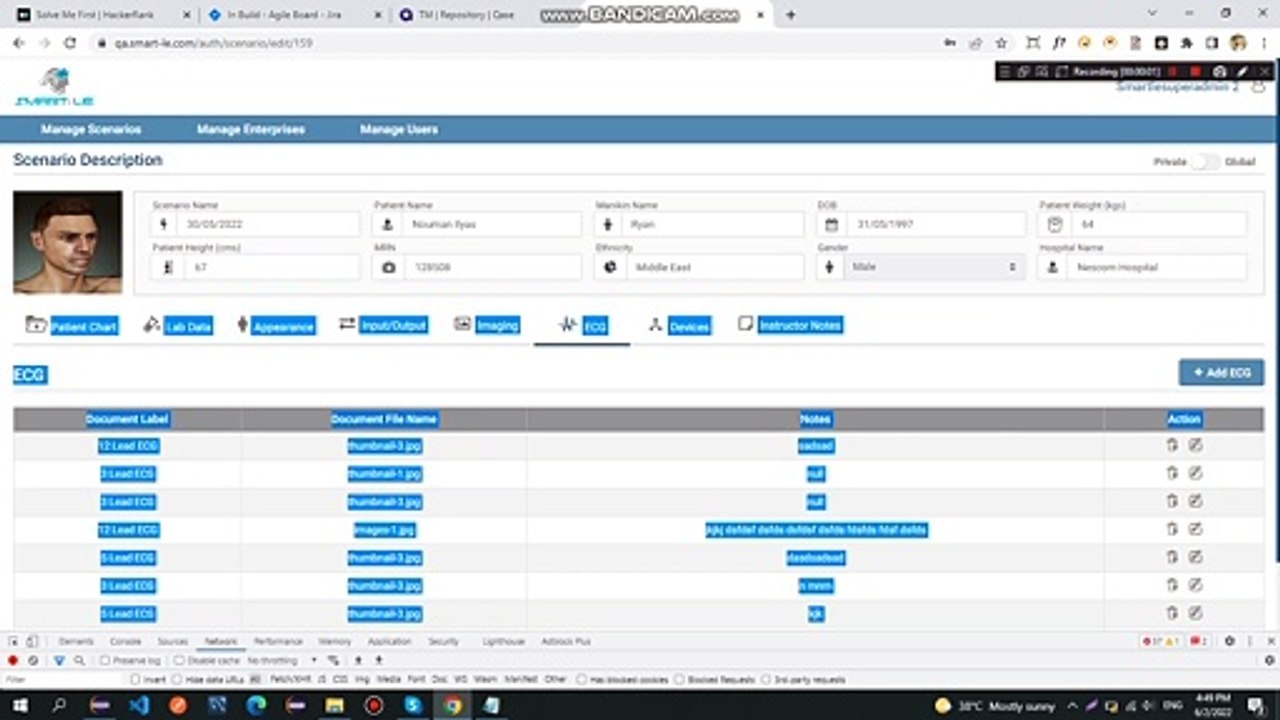
Task: Open Manage Users menu
Action: [399, 130]
